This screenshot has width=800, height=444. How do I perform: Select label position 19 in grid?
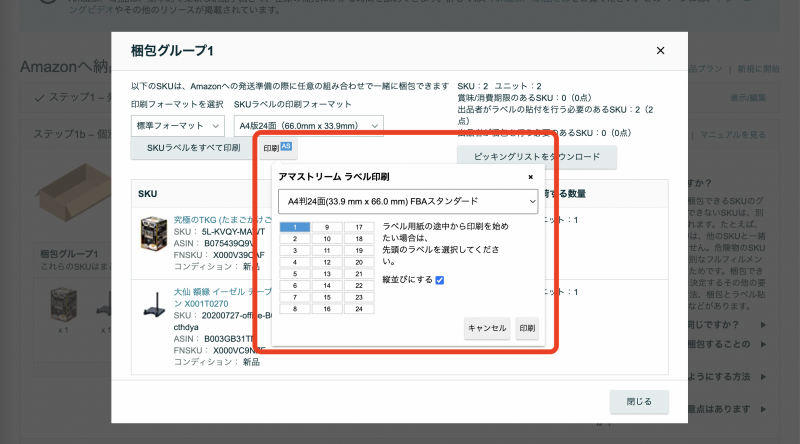(359, 251)
